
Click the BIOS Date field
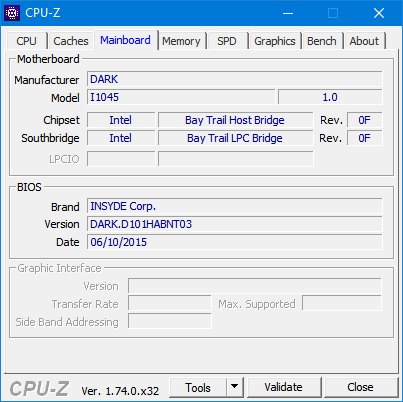pos(235,242)
